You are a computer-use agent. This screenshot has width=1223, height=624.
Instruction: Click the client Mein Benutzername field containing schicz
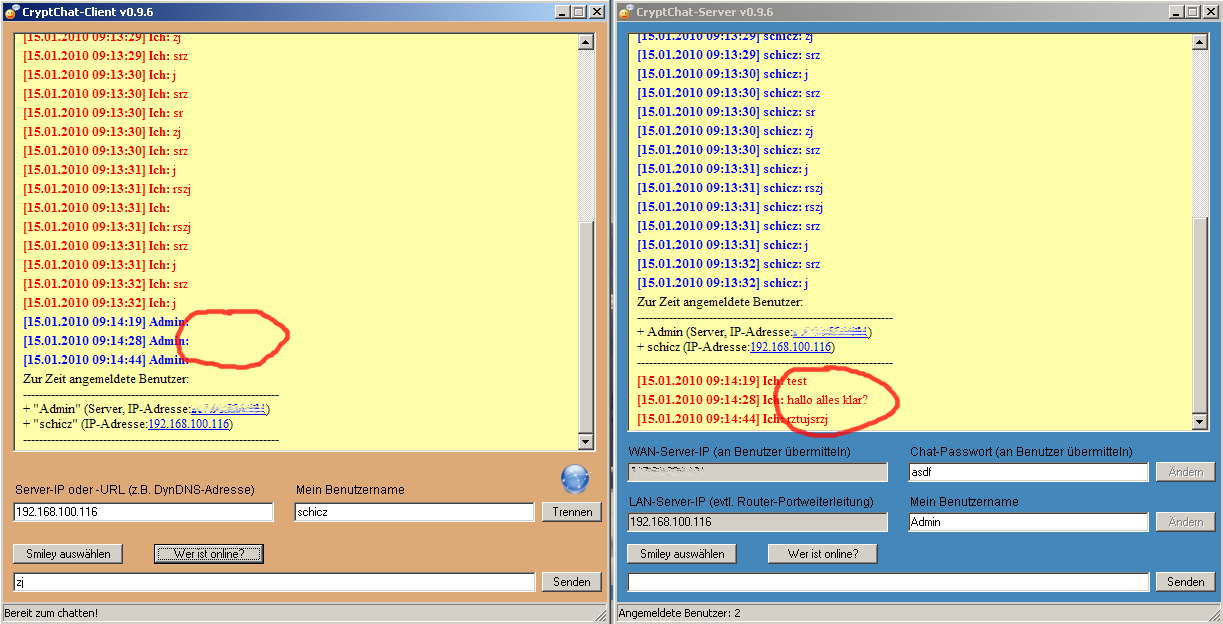(x=414, y=512)
